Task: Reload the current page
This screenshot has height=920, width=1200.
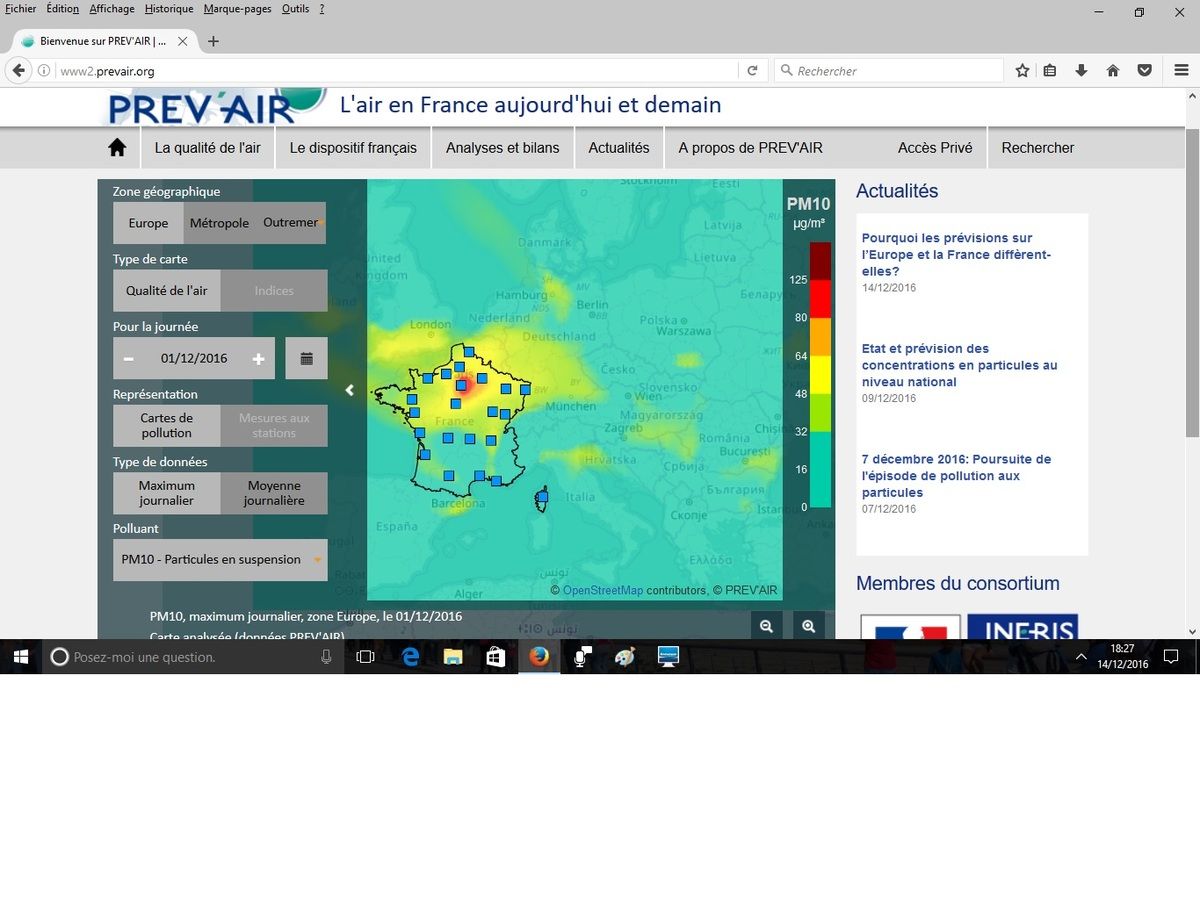Action: click(752, 71)
